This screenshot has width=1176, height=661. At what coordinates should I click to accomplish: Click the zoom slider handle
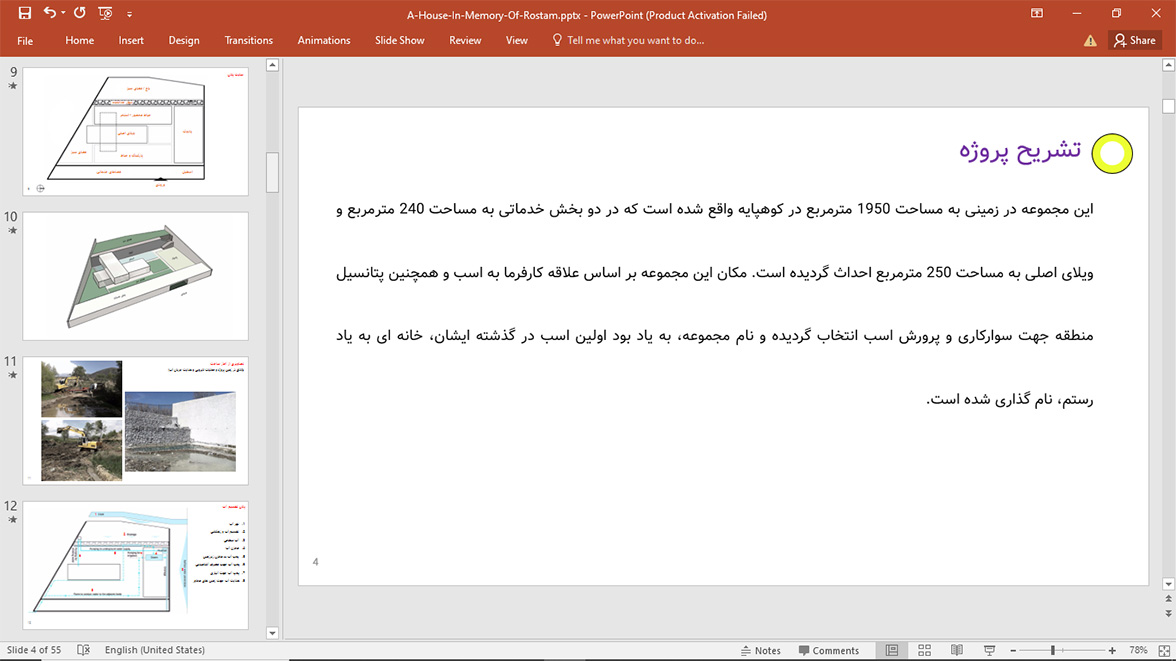(x=1053, y=650)
